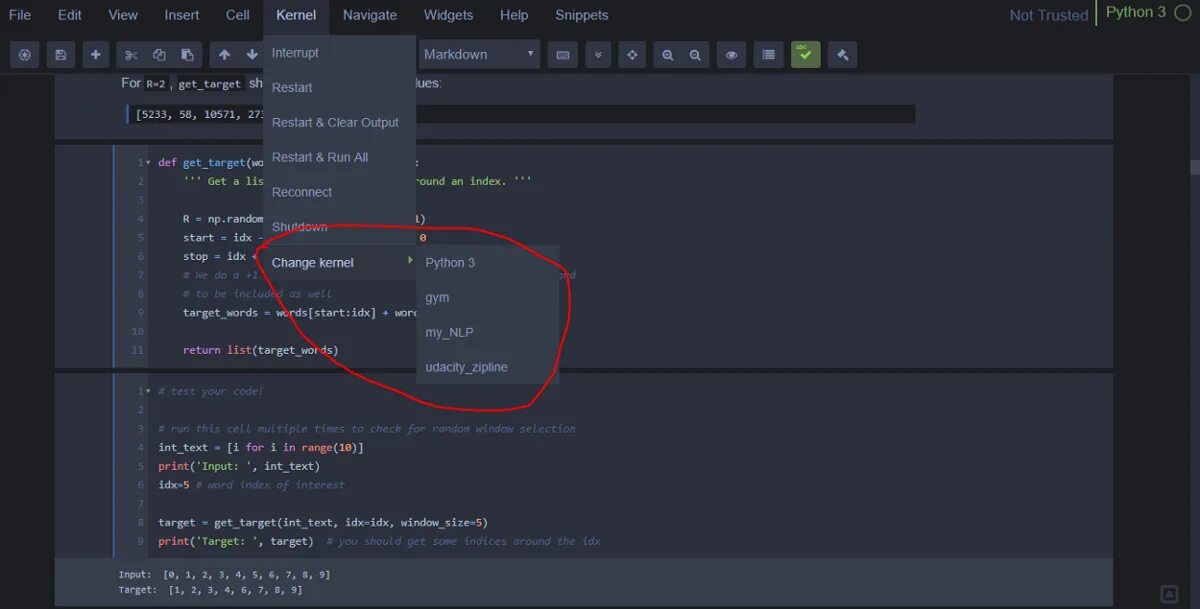Collapse the test code cell arrow

tap(148, 391)
